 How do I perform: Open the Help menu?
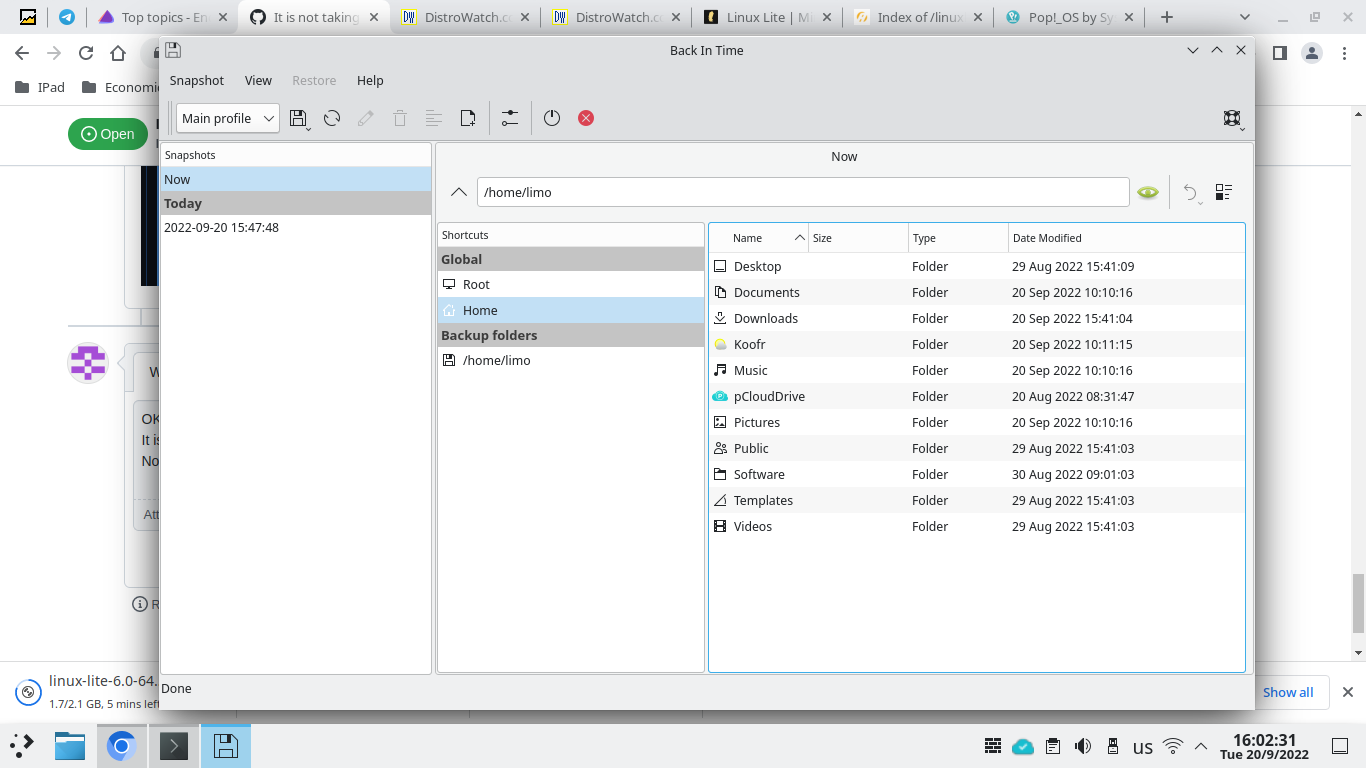(370, 80)
